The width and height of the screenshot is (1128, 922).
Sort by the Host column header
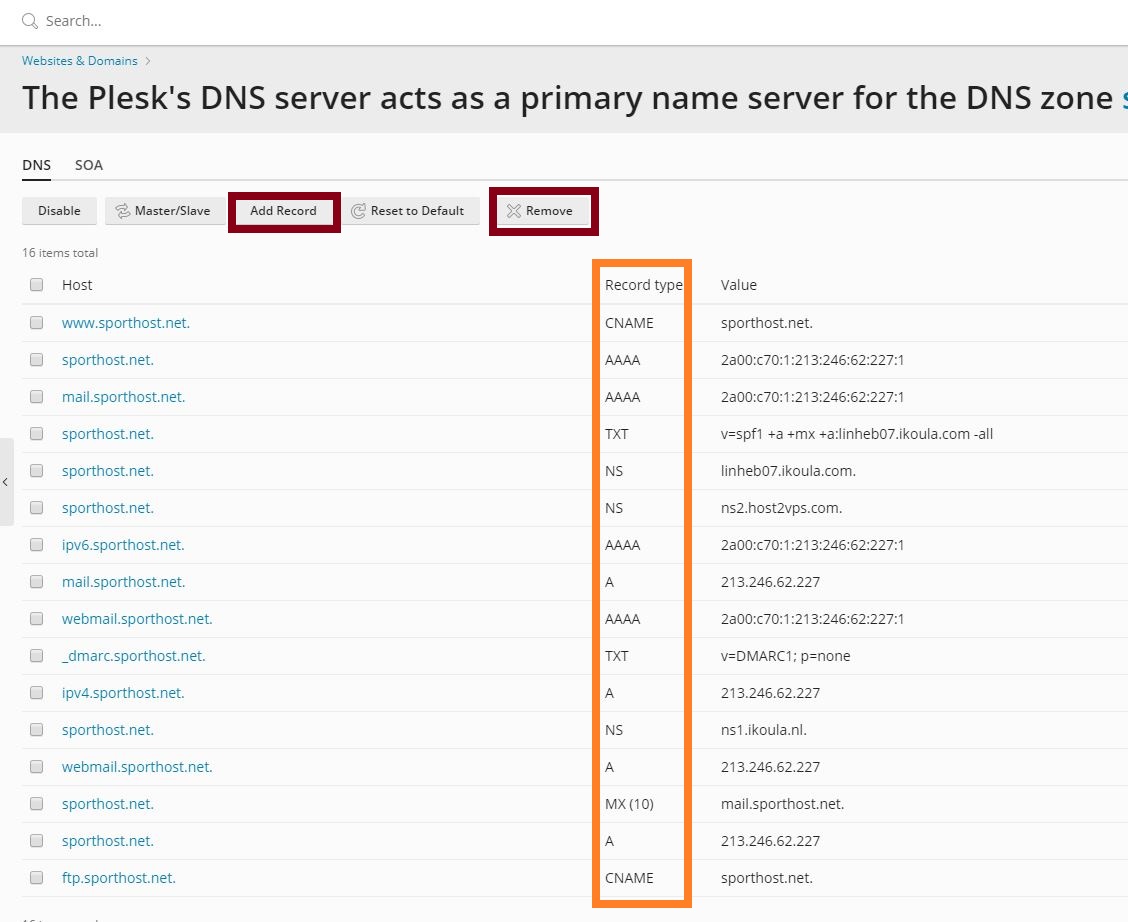pos(77,285)
